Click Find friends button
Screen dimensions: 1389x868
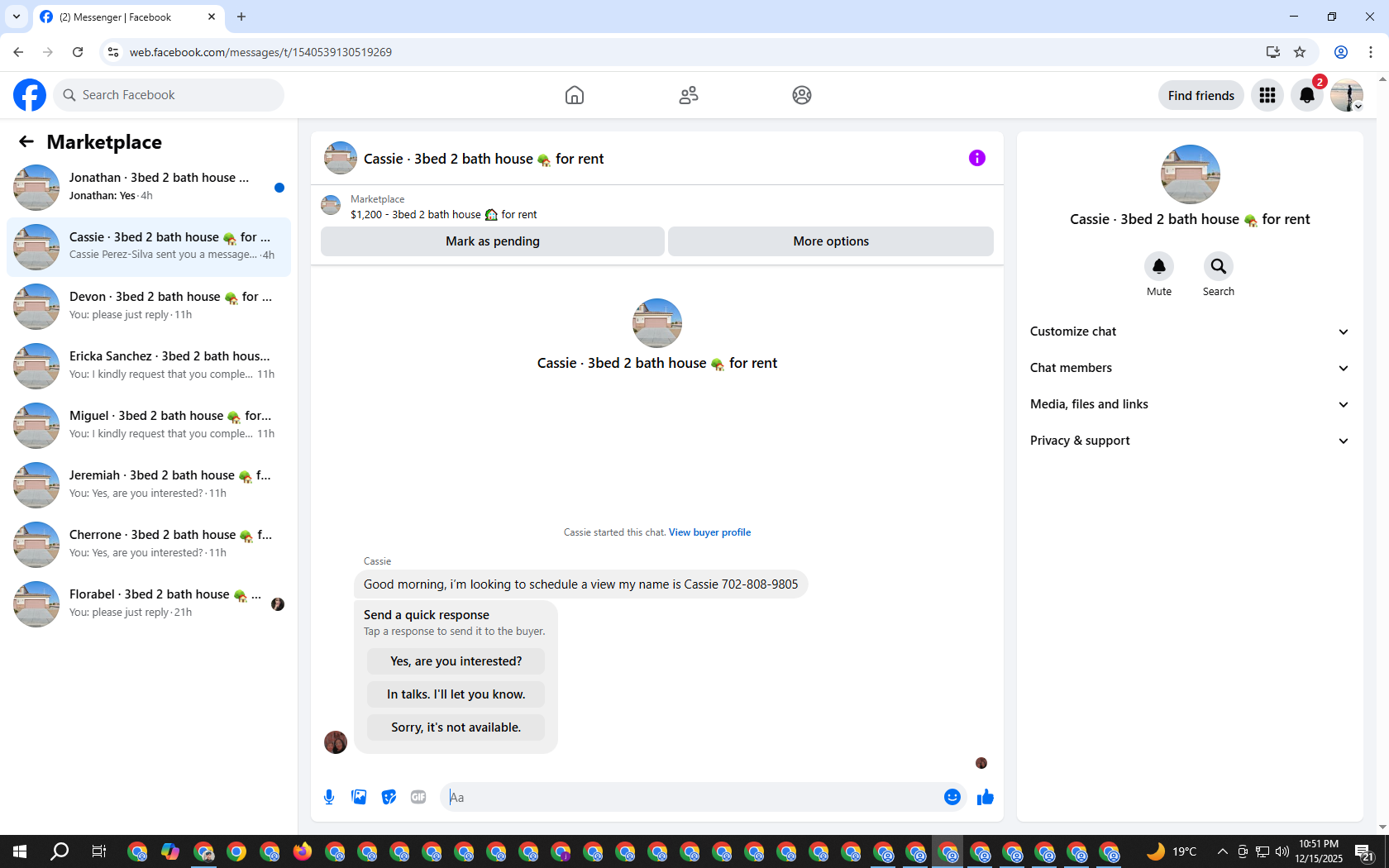point(1201,95)
